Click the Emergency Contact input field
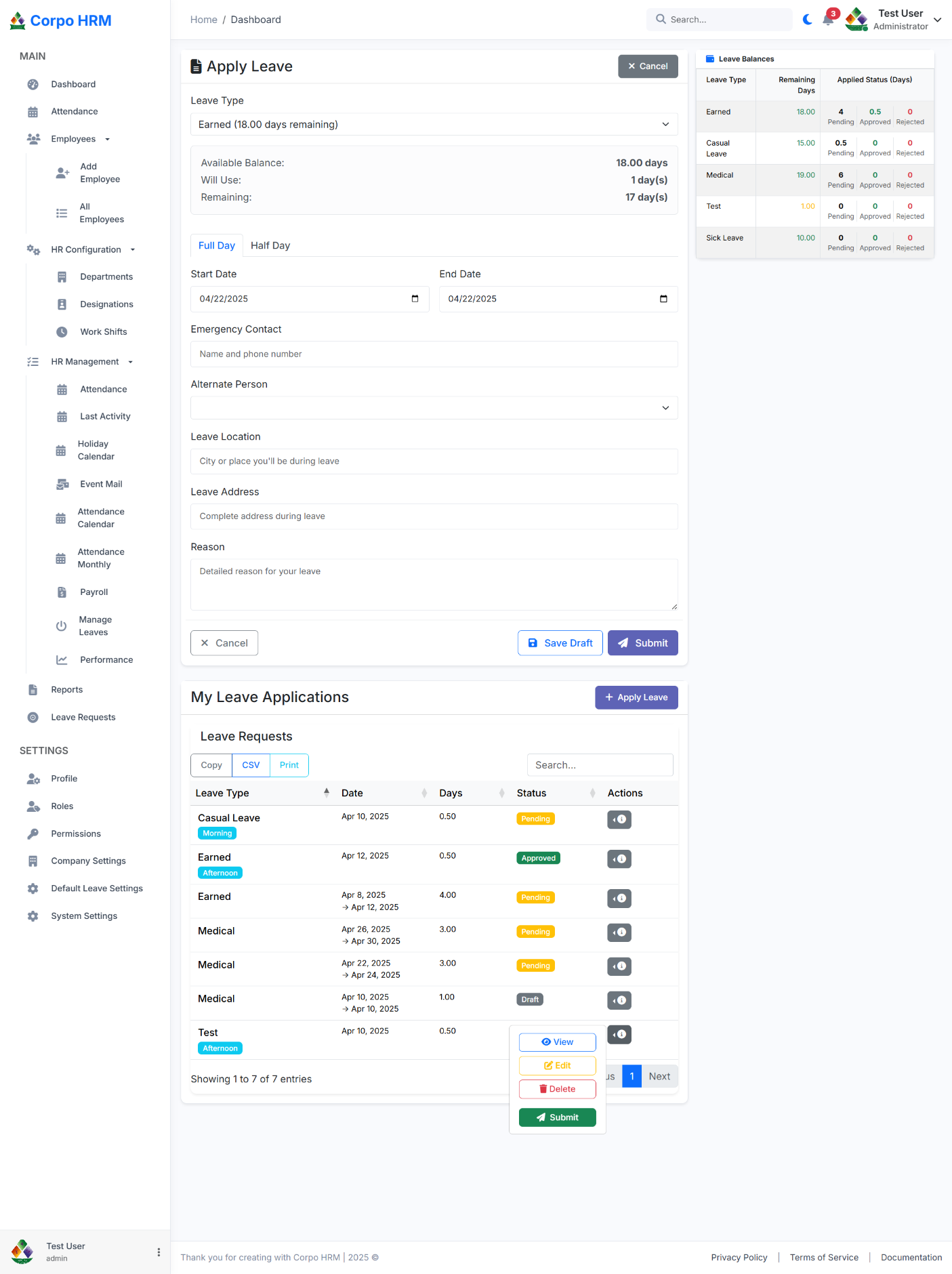Viewport: 952px width, 1274px height. click(x=434, y=354)
